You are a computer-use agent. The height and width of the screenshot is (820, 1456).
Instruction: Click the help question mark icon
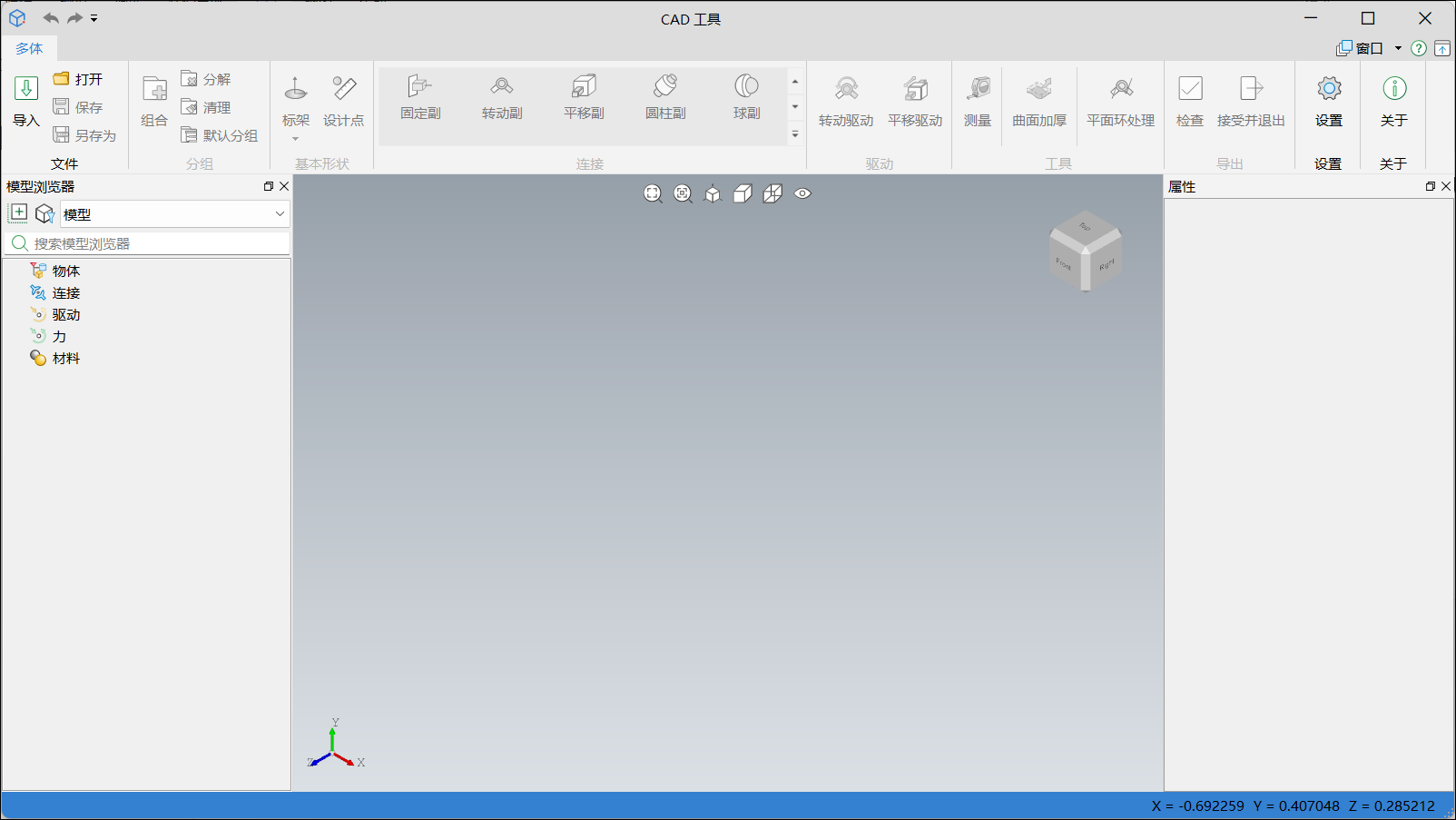pos(1418,48)
